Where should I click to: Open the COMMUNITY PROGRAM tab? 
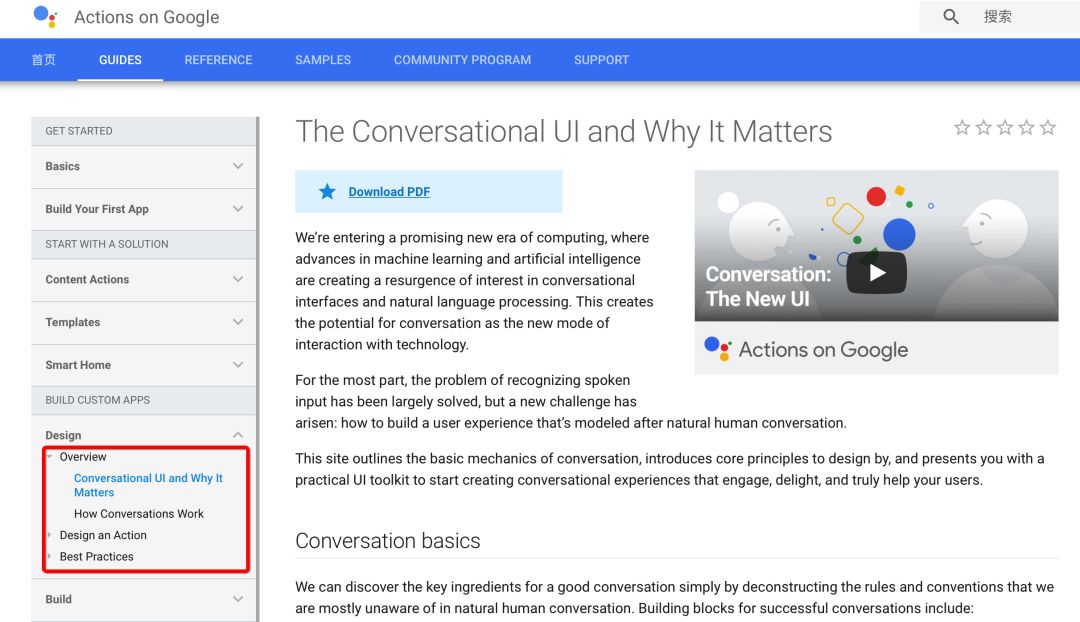[x=462, y=60]
